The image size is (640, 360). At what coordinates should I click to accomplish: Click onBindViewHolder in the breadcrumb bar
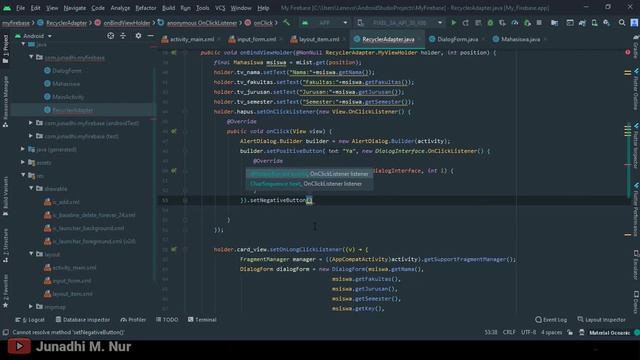(122, 23)
